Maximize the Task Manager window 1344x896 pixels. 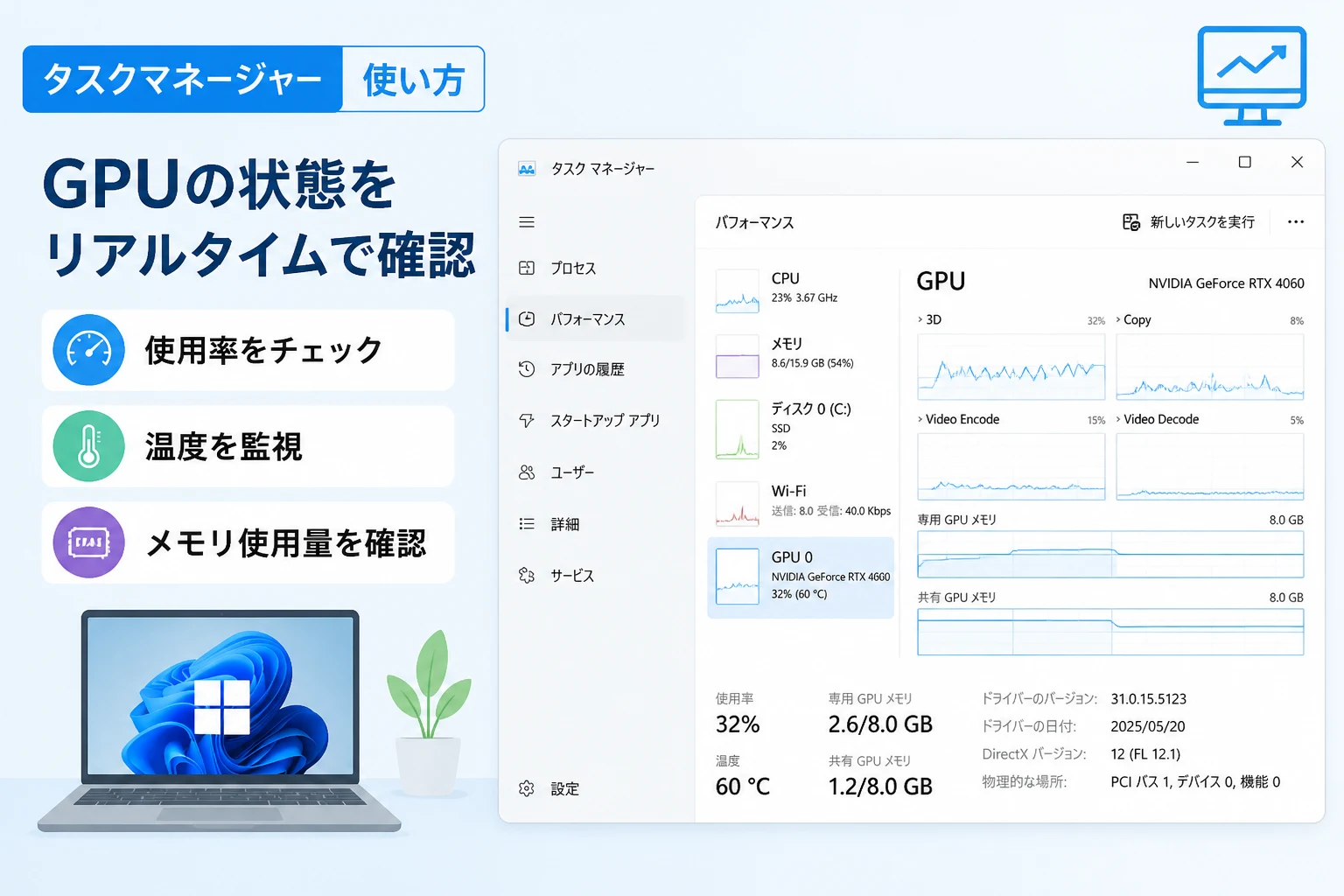pos(1245,162)
